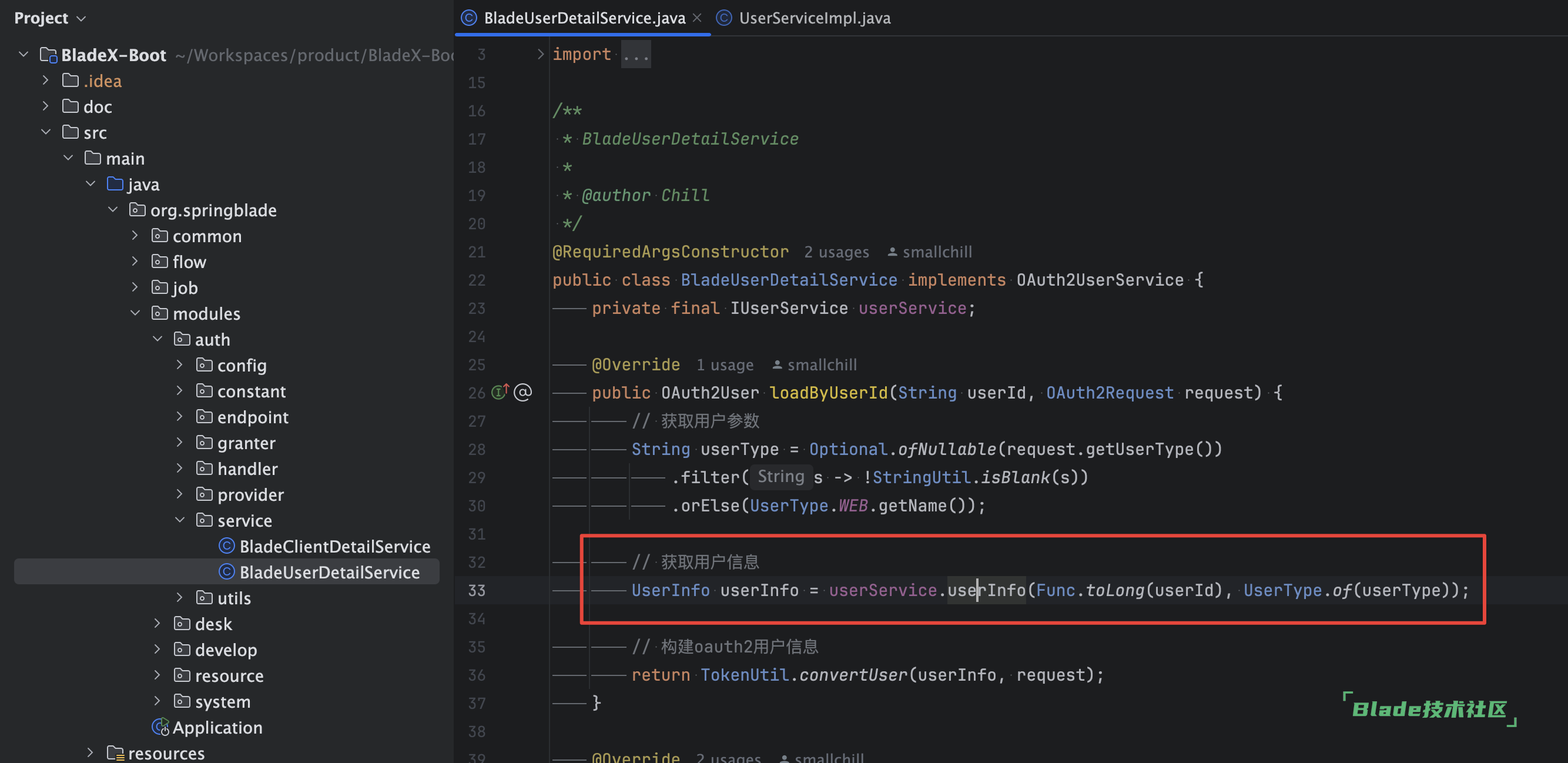Expand the config package
The image size is (1568, 763).
[x=180, y=366]
